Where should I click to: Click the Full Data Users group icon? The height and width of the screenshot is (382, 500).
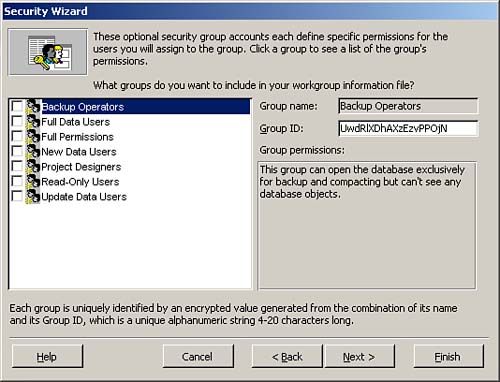coord(33,121)
